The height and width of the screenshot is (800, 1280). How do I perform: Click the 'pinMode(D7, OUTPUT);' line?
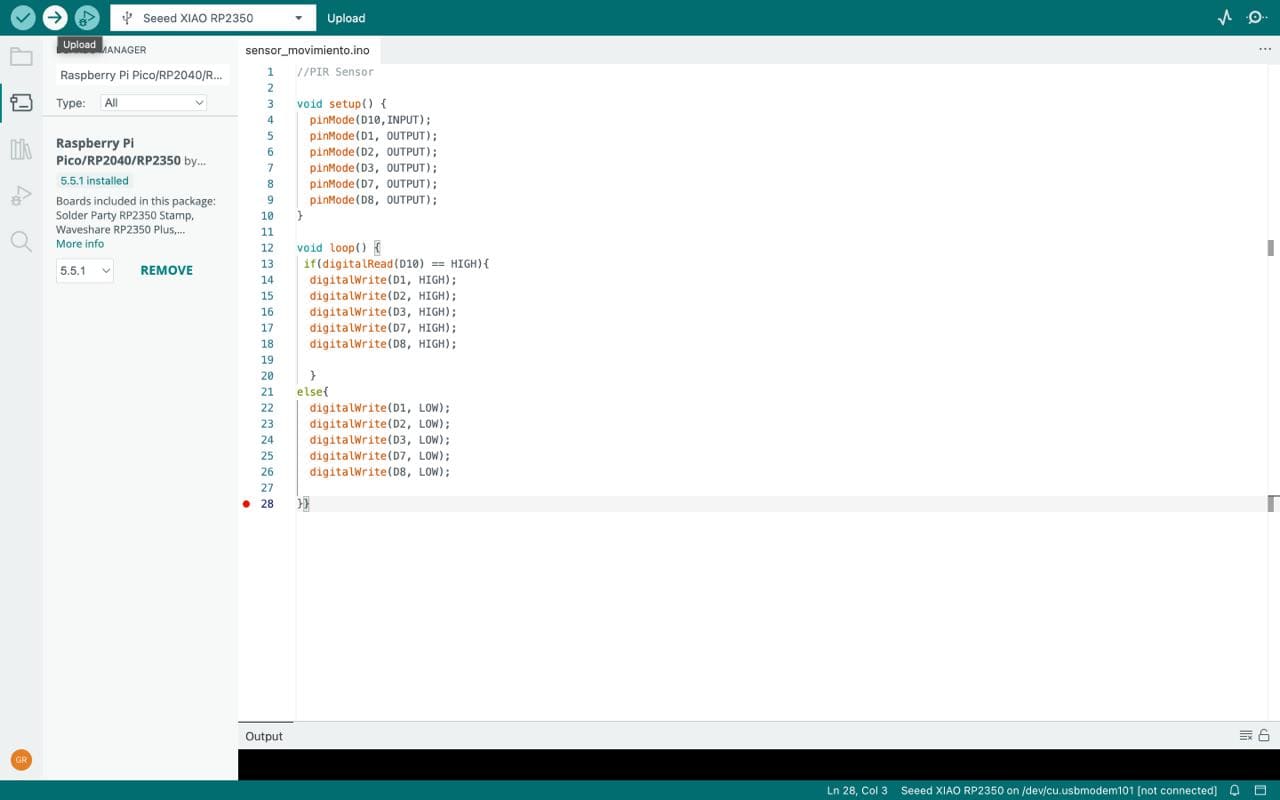(x=373, y=184)
